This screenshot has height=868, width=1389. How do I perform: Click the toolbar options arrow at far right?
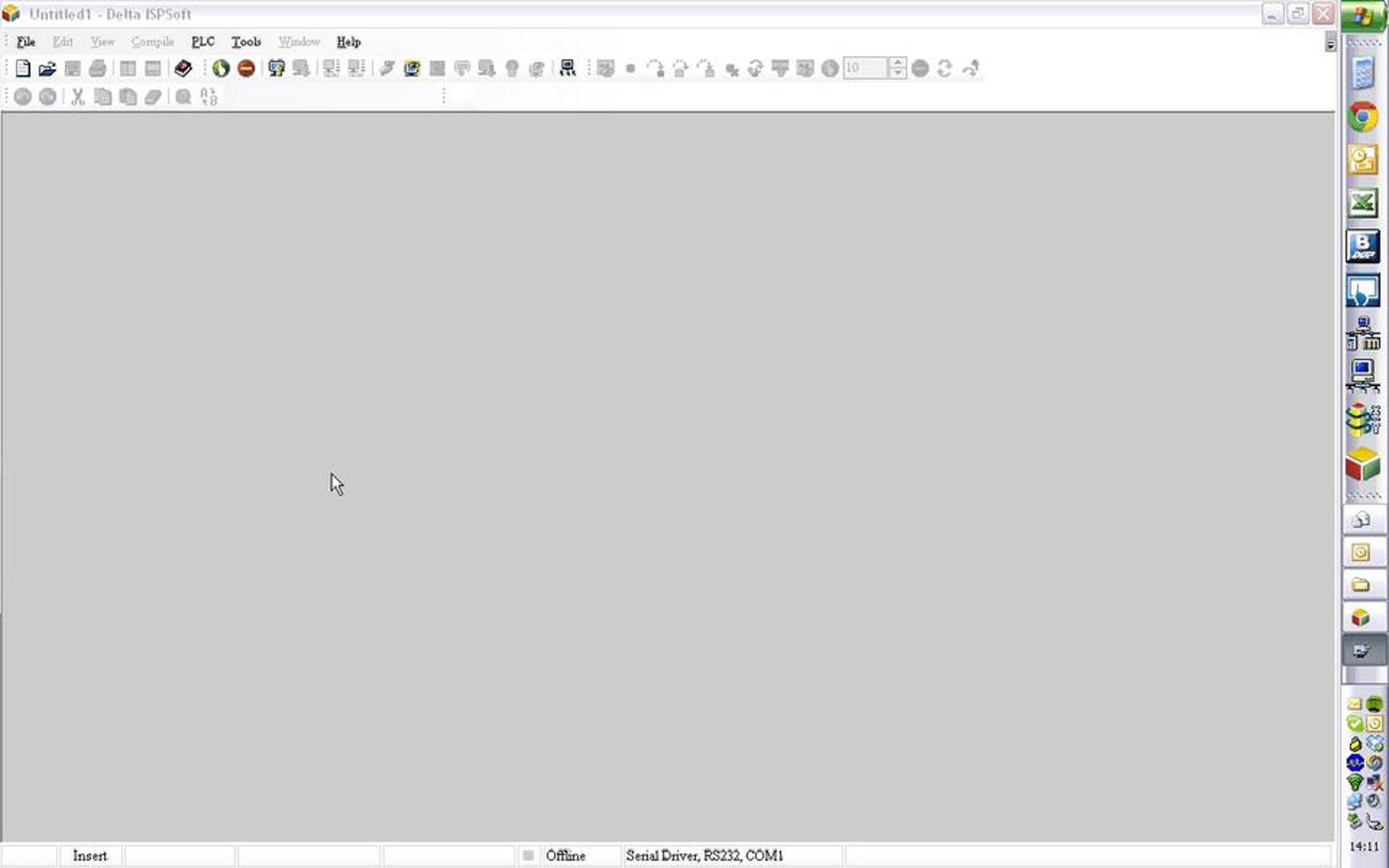1330,45
